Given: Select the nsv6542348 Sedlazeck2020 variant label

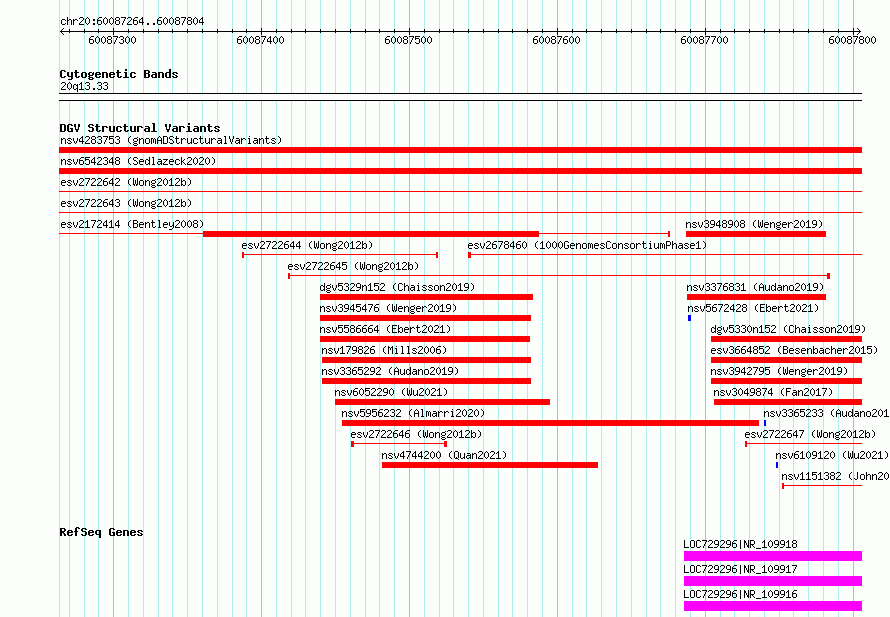Looking at the screenshot, I should (138, 161).
